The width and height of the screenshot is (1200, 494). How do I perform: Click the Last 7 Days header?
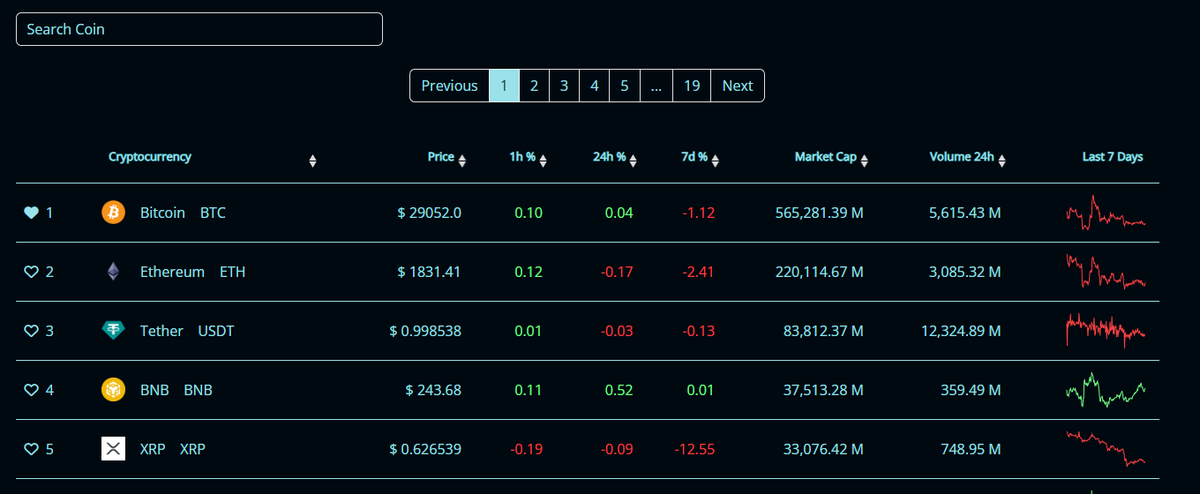1112,157
